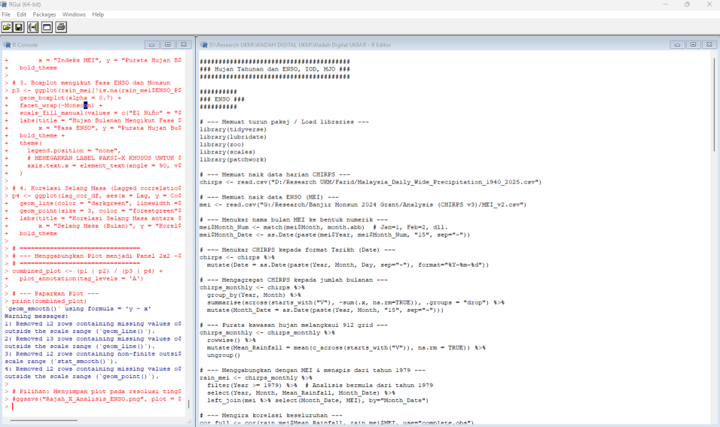Image resolution: width=720 pixels, height=427 pixels.
Task: Click 'geom_boxplot(alpha = 0.7)' console line
Action: (x=70, y=98)
